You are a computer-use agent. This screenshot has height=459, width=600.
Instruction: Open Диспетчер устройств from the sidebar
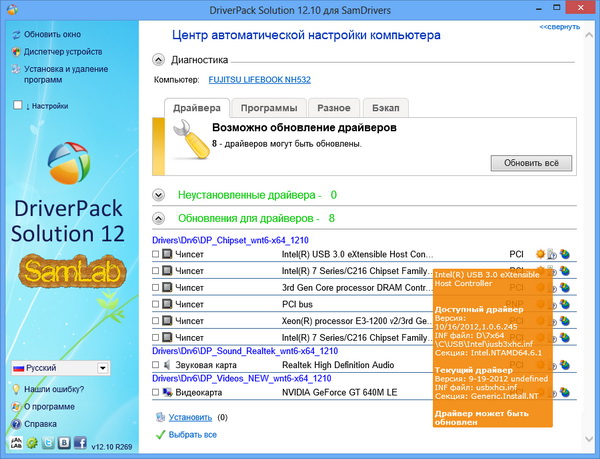(63, 52)
